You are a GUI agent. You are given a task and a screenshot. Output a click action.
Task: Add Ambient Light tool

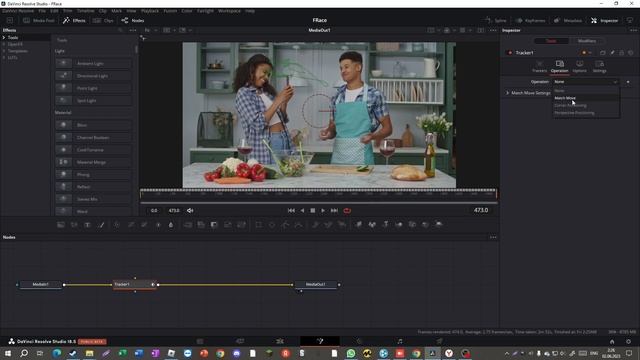click(93, 63)
